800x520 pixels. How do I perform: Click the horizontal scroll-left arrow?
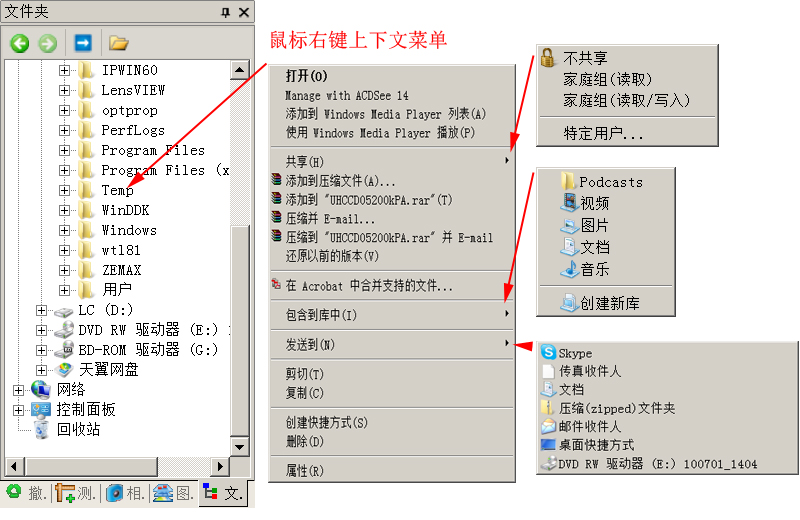pos(14,466)
